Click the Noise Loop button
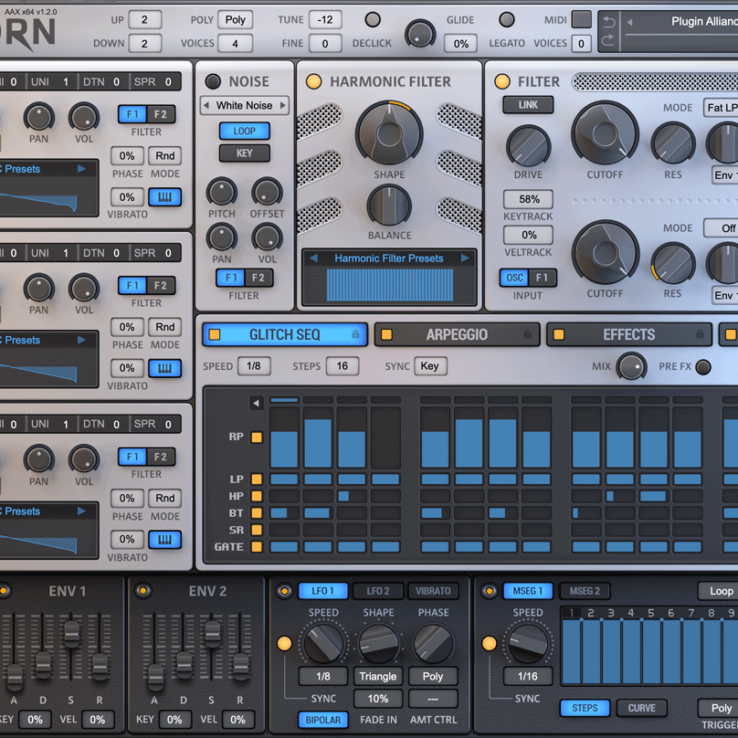The image size is (738, 738). point(244,131)
